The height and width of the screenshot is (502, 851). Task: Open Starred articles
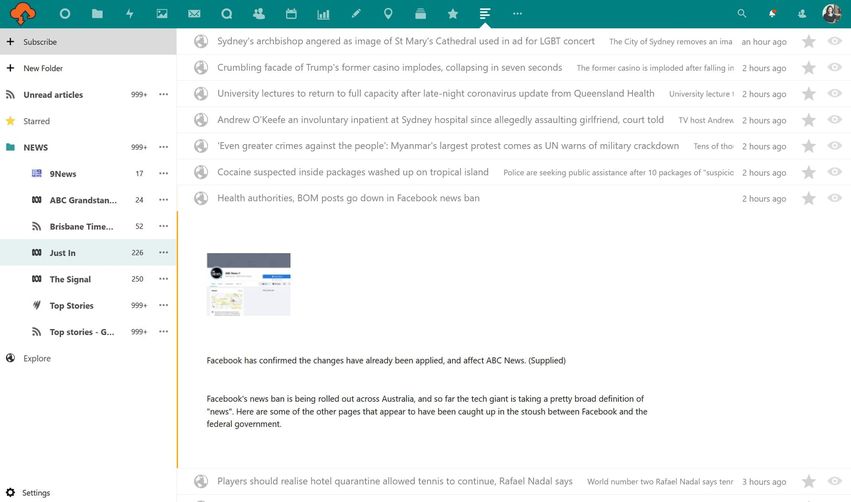36,121
